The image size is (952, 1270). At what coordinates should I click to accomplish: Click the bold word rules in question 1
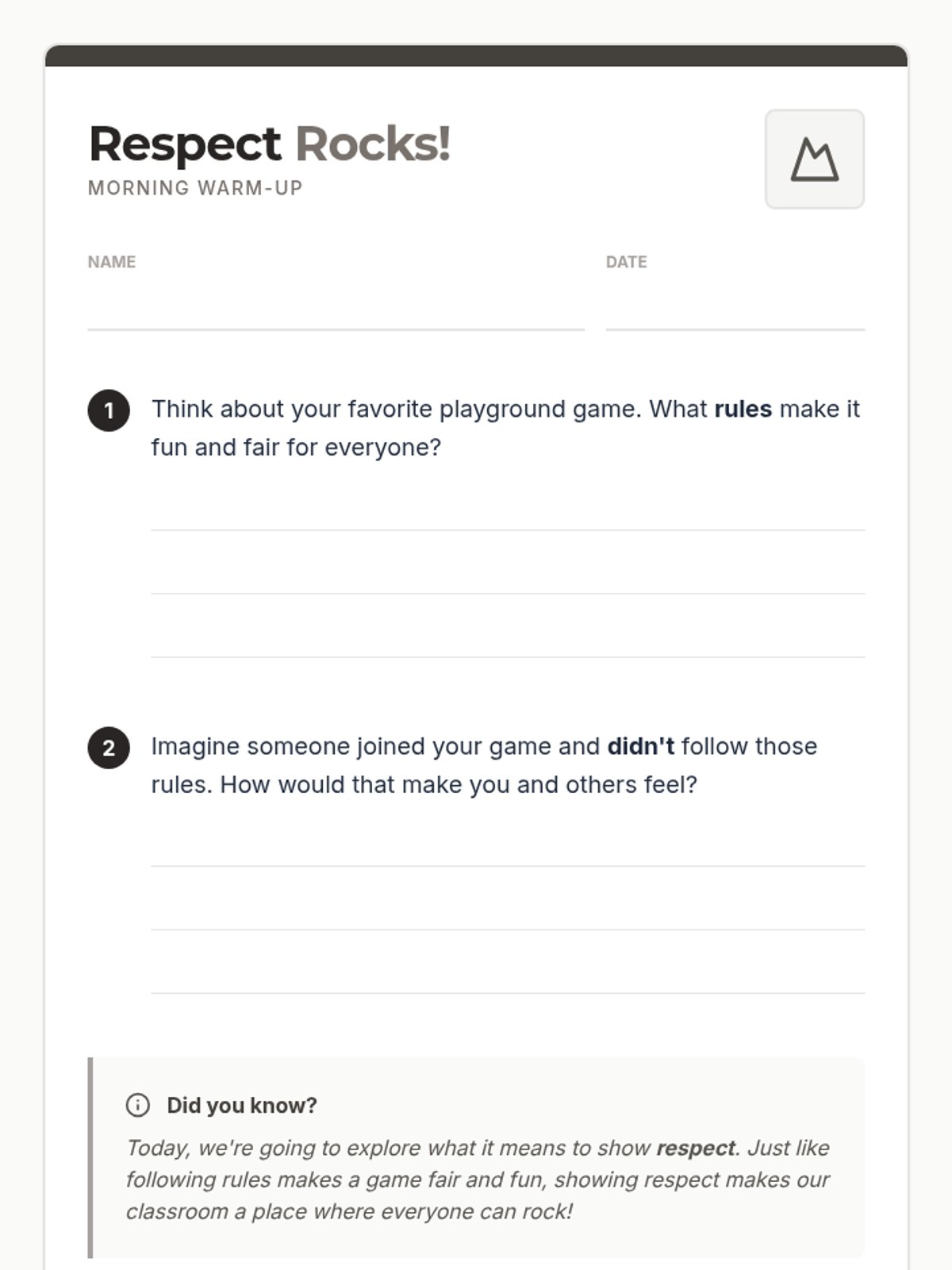click(x=743, y=409)
